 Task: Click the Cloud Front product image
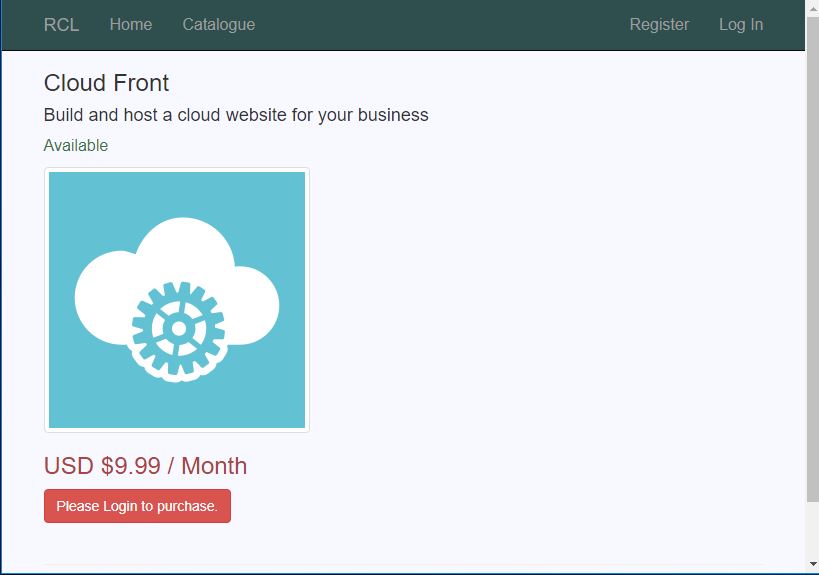[177, 300]
